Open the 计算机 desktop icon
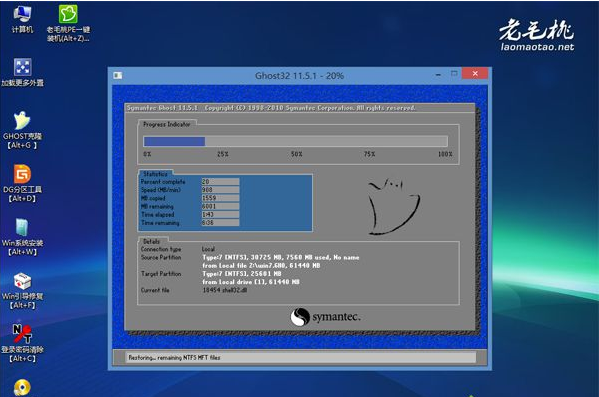This screenshot has width=599, height=397. [x=22, y=19]
